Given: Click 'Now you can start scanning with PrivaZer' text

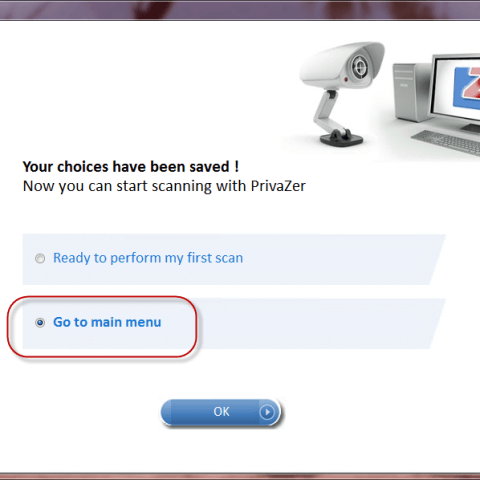Looking at the screenshot, I should point(164,186).
